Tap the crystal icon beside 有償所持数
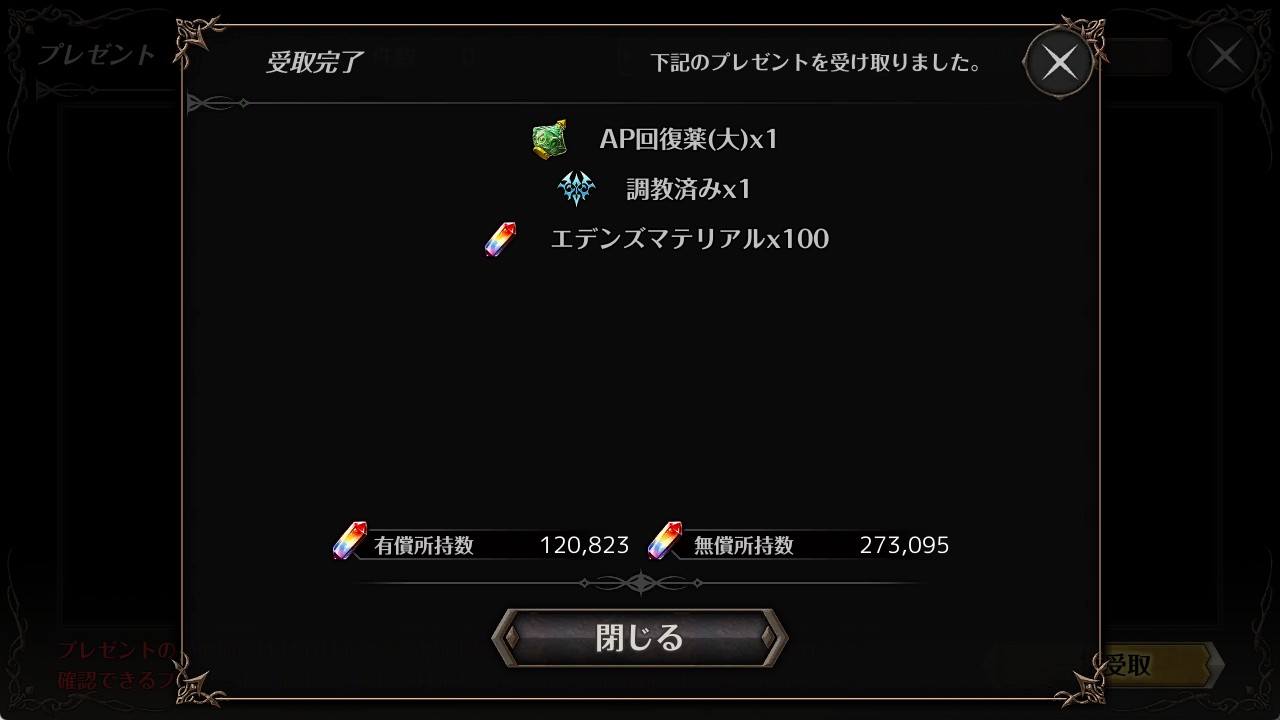This screenshot has width=1280, height=720. point(350,541)
